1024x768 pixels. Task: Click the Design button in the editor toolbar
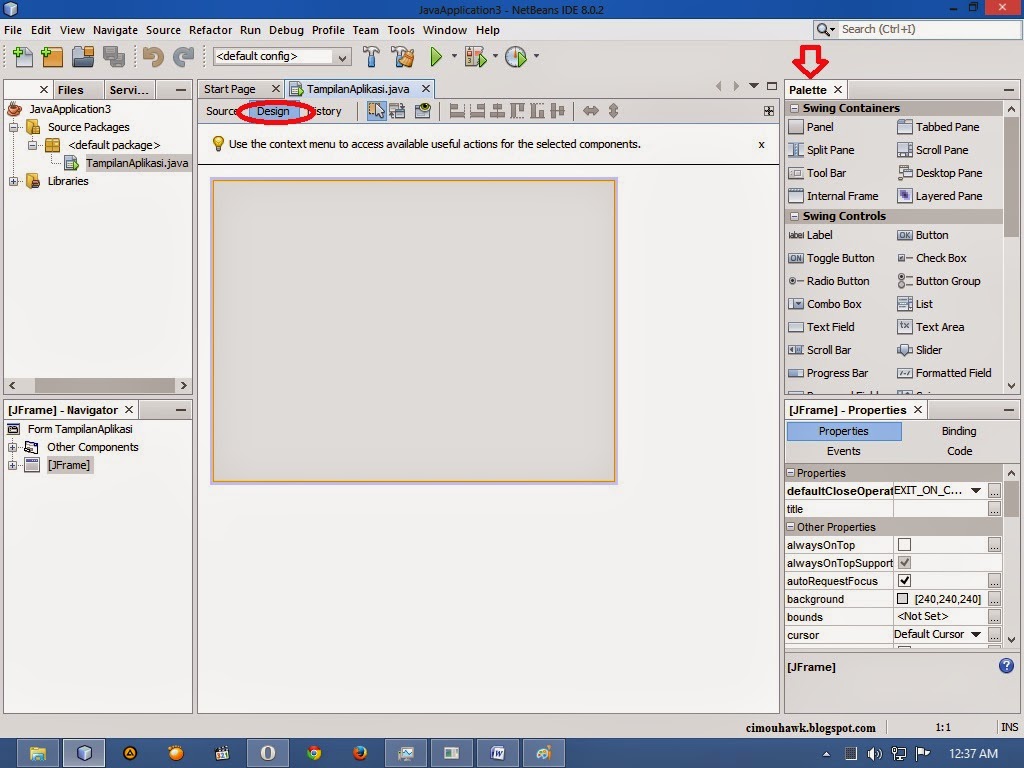pyautogui.click(x=273, y=111)
